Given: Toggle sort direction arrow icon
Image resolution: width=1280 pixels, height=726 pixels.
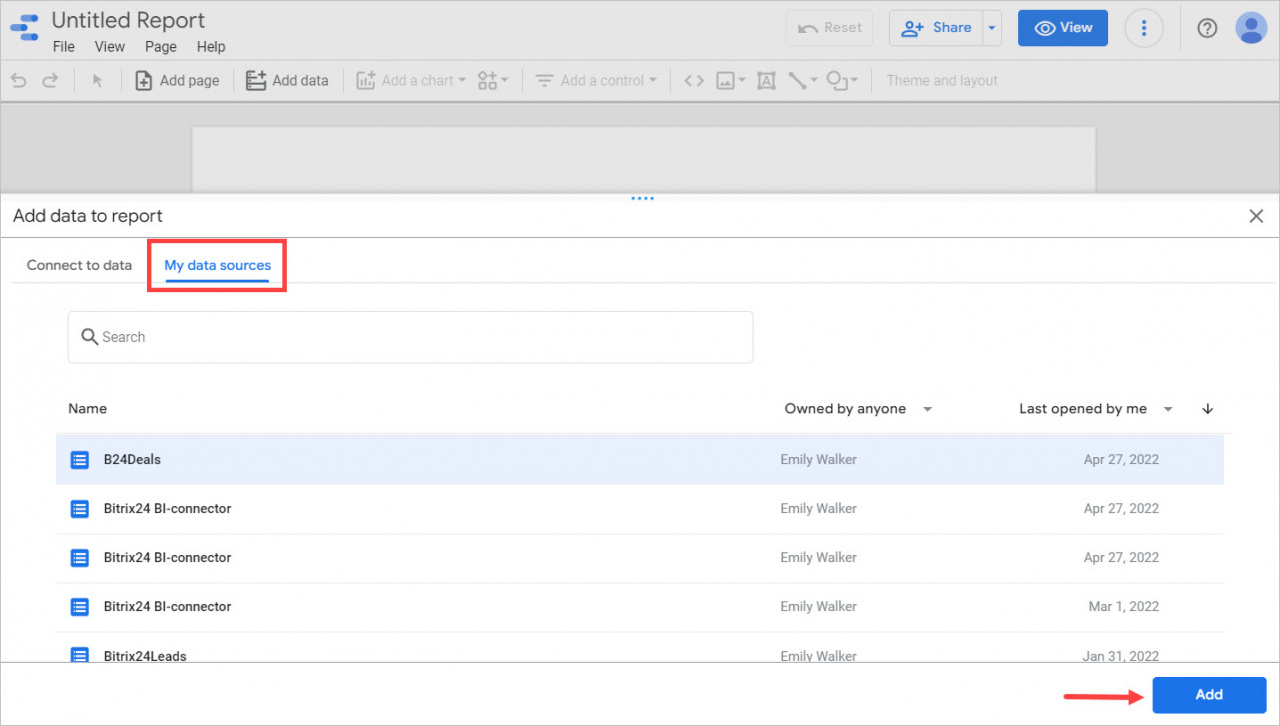Looking at the screenshot, I should 1207,409.
